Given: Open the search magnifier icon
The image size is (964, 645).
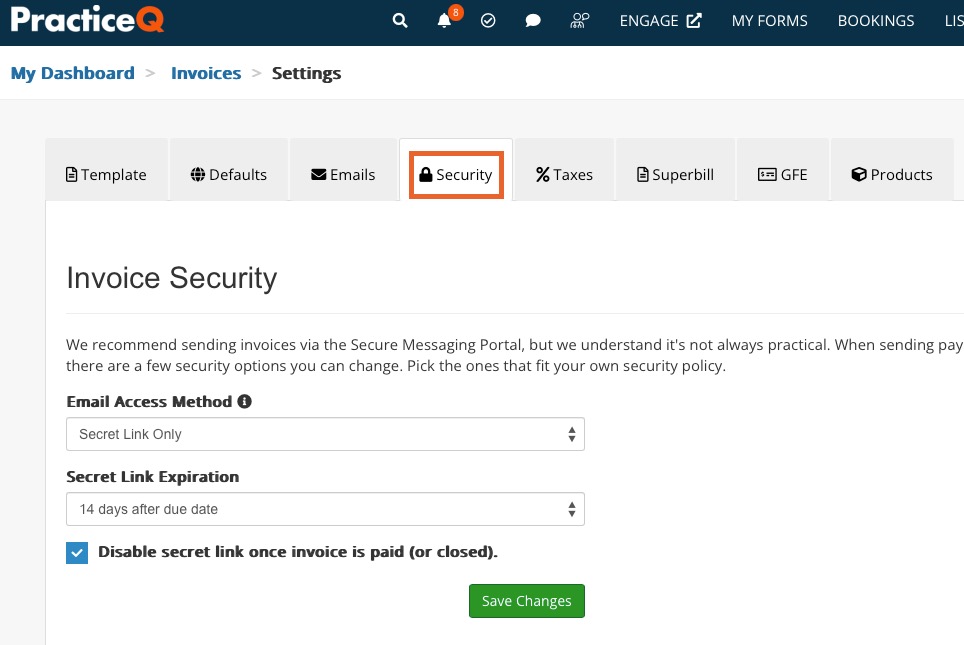Looking at the screenshot, I should pyautogui.click(x=400, y=21).
